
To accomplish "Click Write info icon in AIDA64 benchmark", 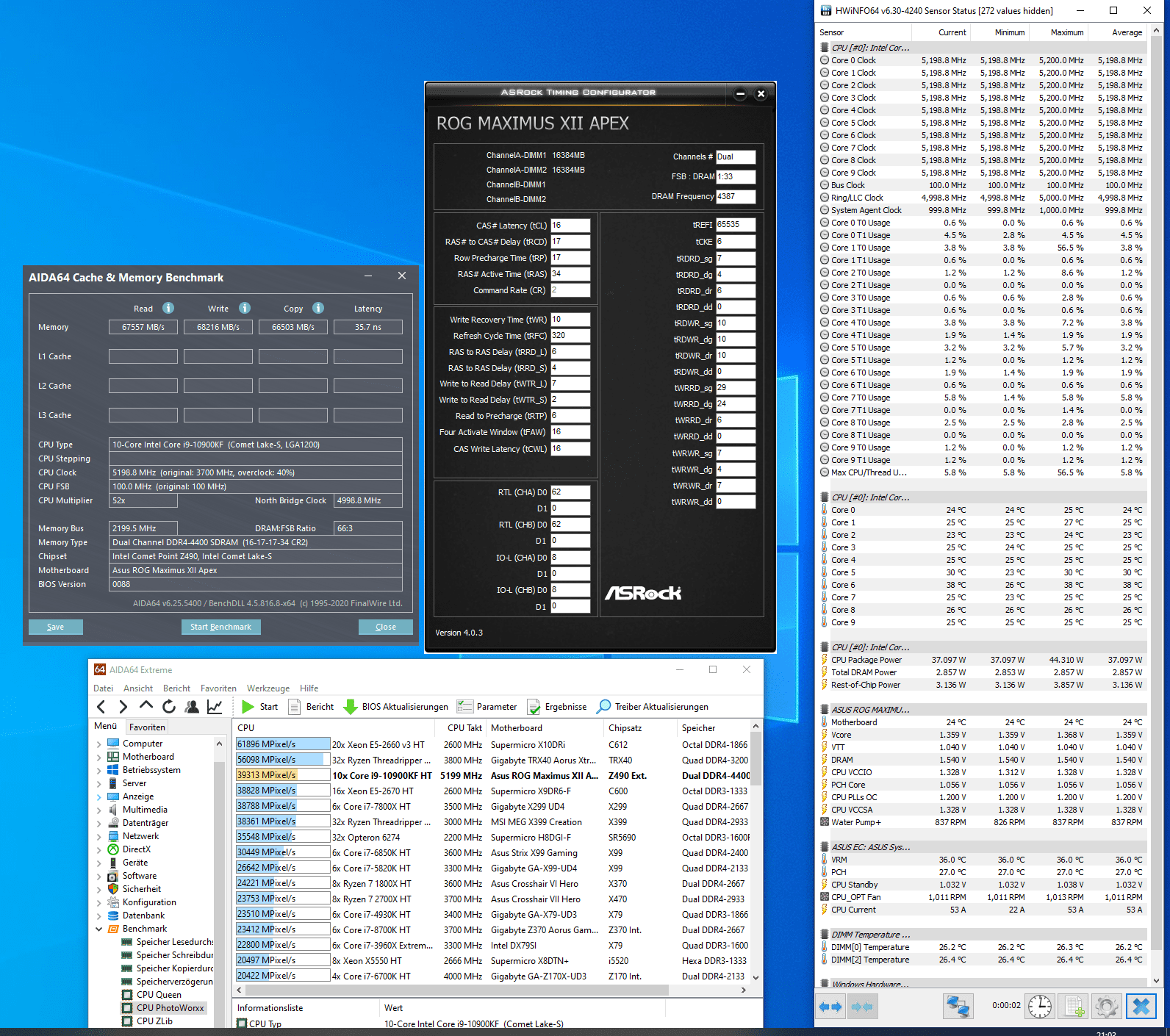I will (x=245, y=308).
